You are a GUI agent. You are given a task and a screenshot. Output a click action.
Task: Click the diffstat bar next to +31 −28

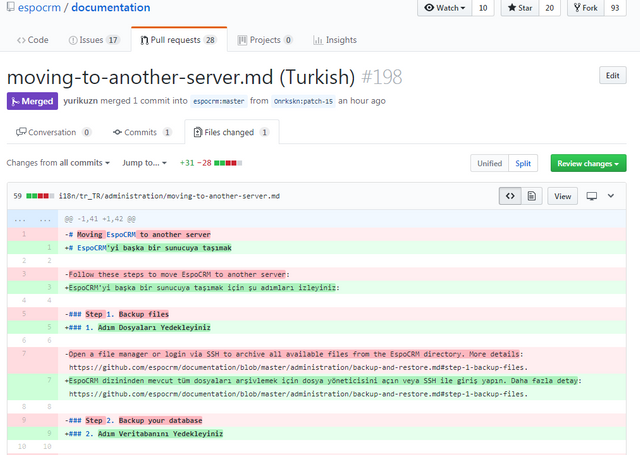click(228, 163)
